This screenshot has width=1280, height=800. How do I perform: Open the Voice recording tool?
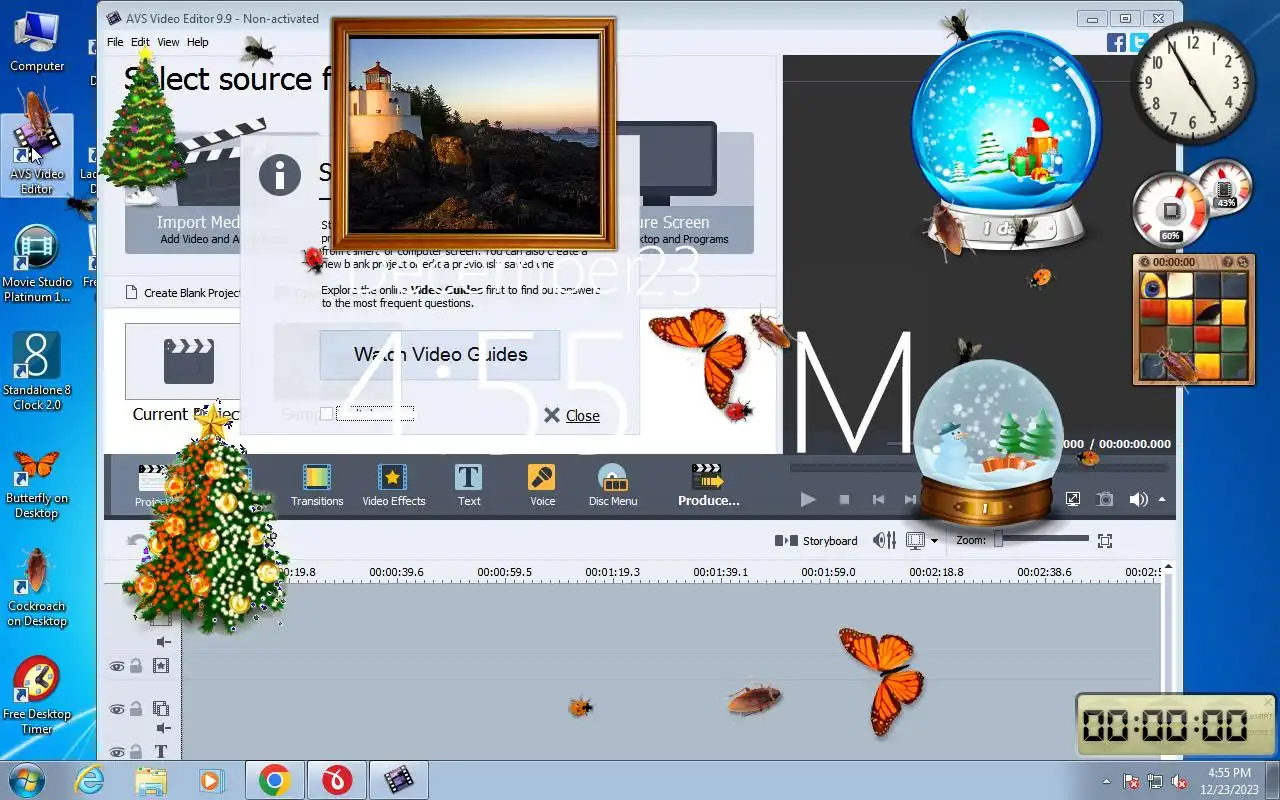point(542,485)
